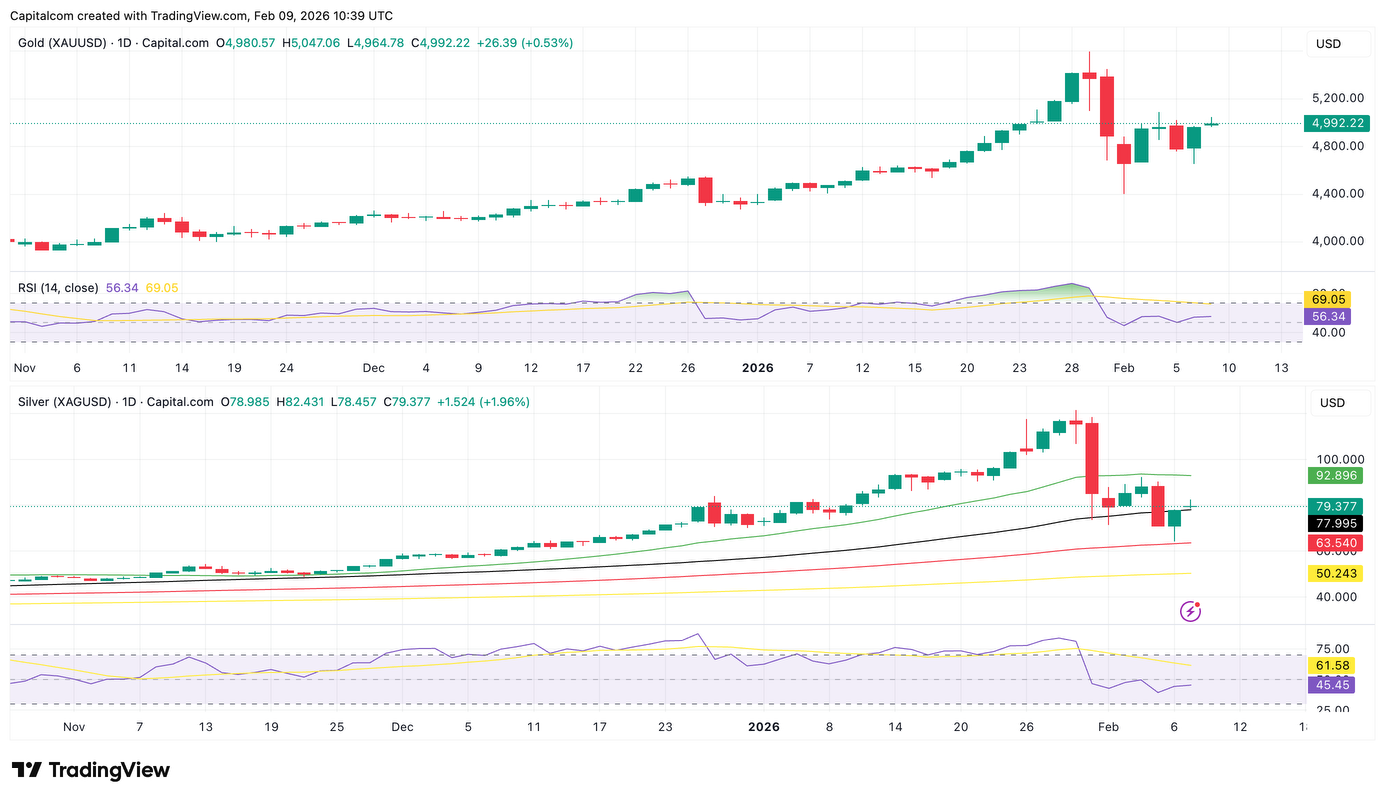The width and height of the screenshot is (1385, 800).
Task: Select the green 92.896 moving average label
Action: pyautogui.click(x=1335, y=476)
